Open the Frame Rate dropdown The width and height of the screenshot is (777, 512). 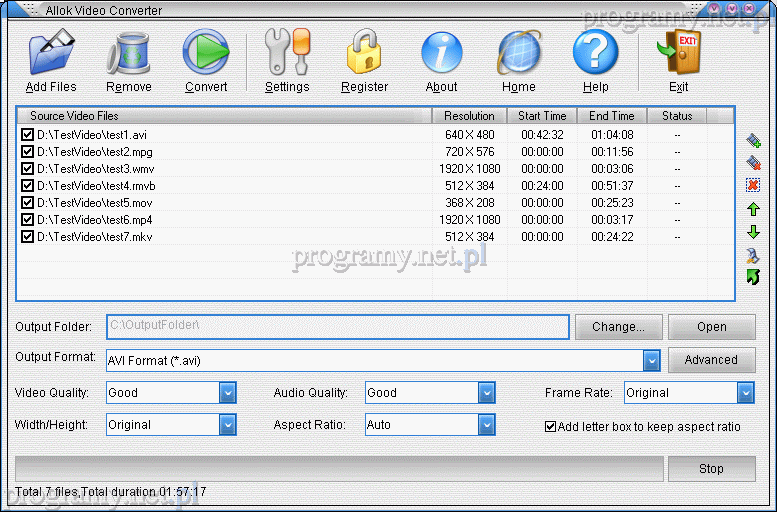click(745, 393)
